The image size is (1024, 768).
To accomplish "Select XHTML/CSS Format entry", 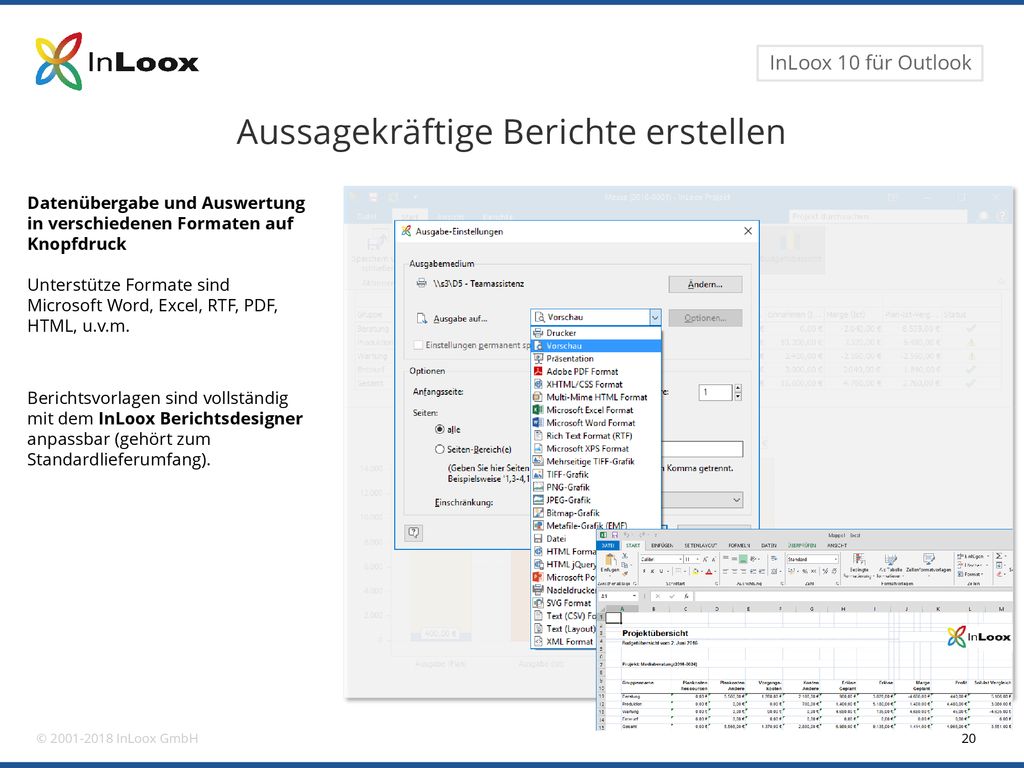I will click(596, 385).
